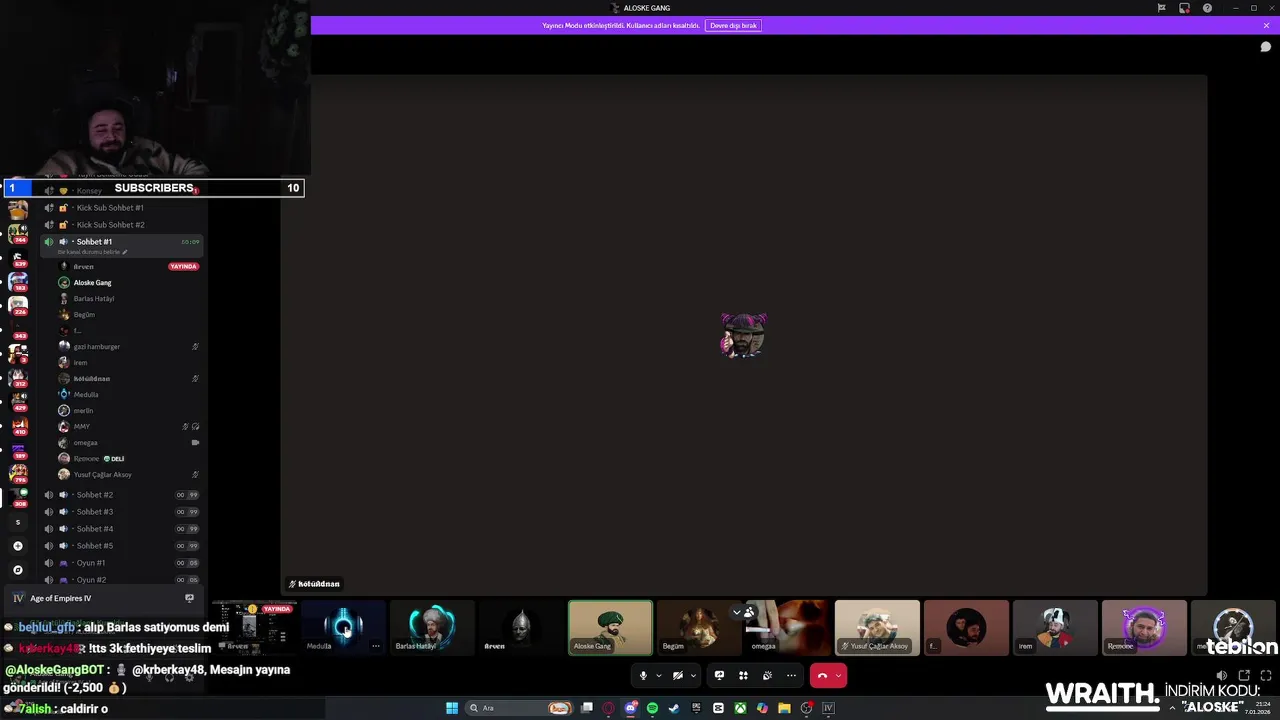The width and height of the screenshot is (1280, 720).
Task: Disconnect with the red hang-up button
Action: click(822, 675)
